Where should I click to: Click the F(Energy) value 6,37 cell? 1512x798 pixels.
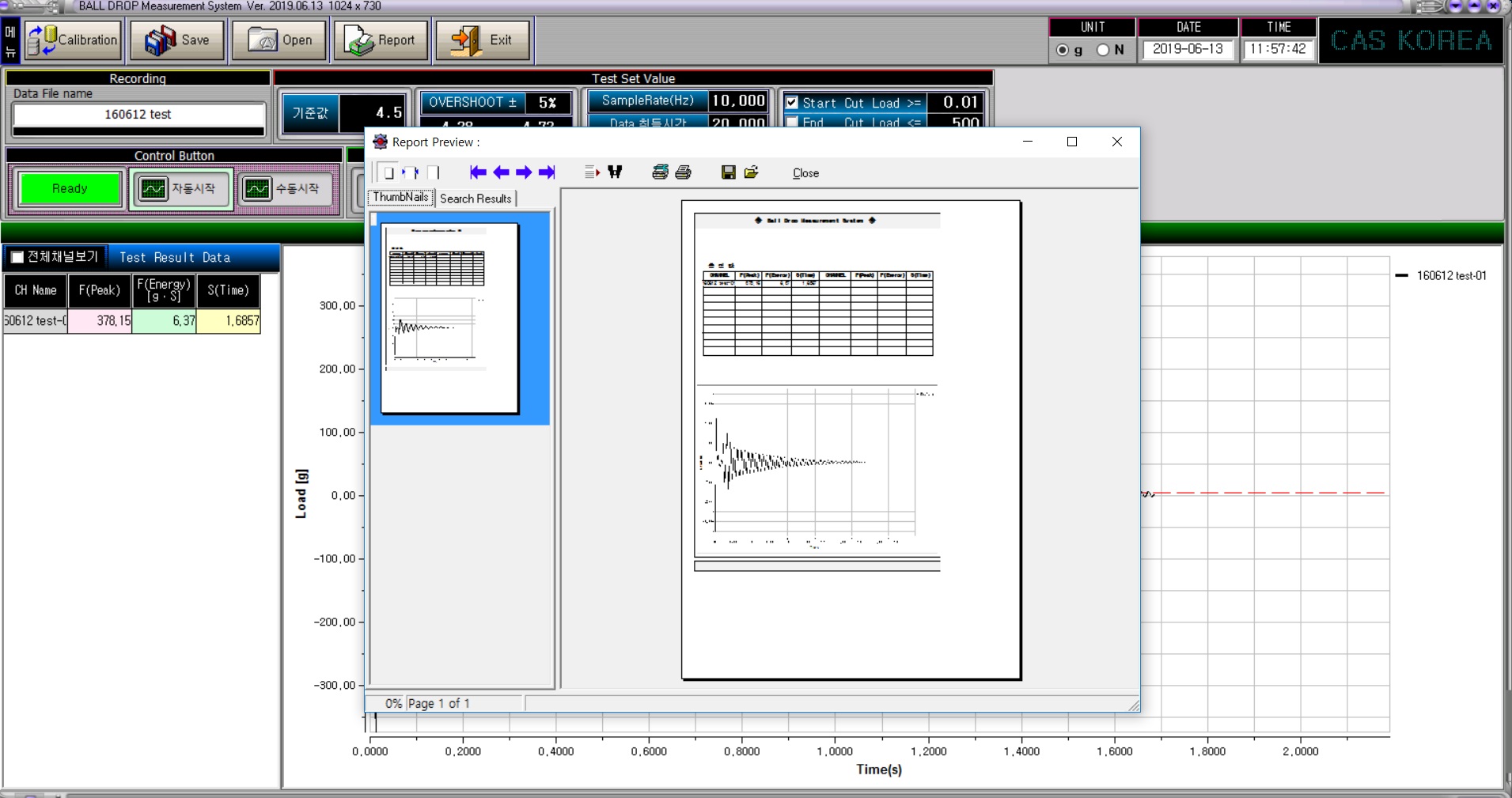coord(165,320)
